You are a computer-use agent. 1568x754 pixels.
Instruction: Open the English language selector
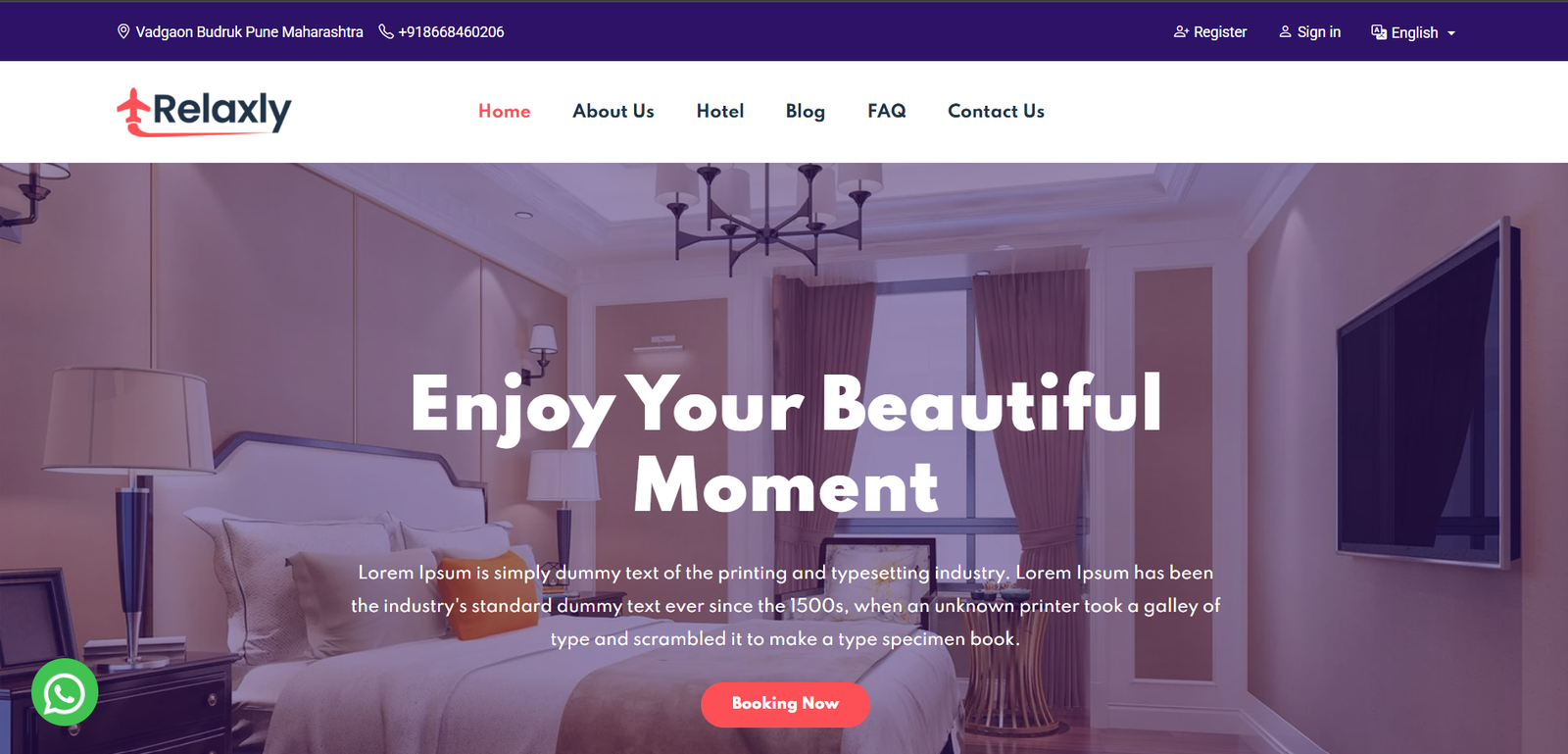pos(1413,32)
